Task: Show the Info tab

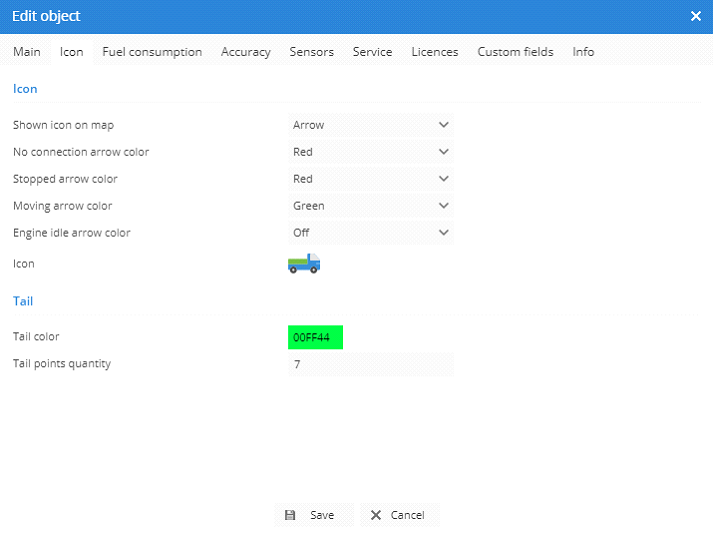Action: [583, 52]
